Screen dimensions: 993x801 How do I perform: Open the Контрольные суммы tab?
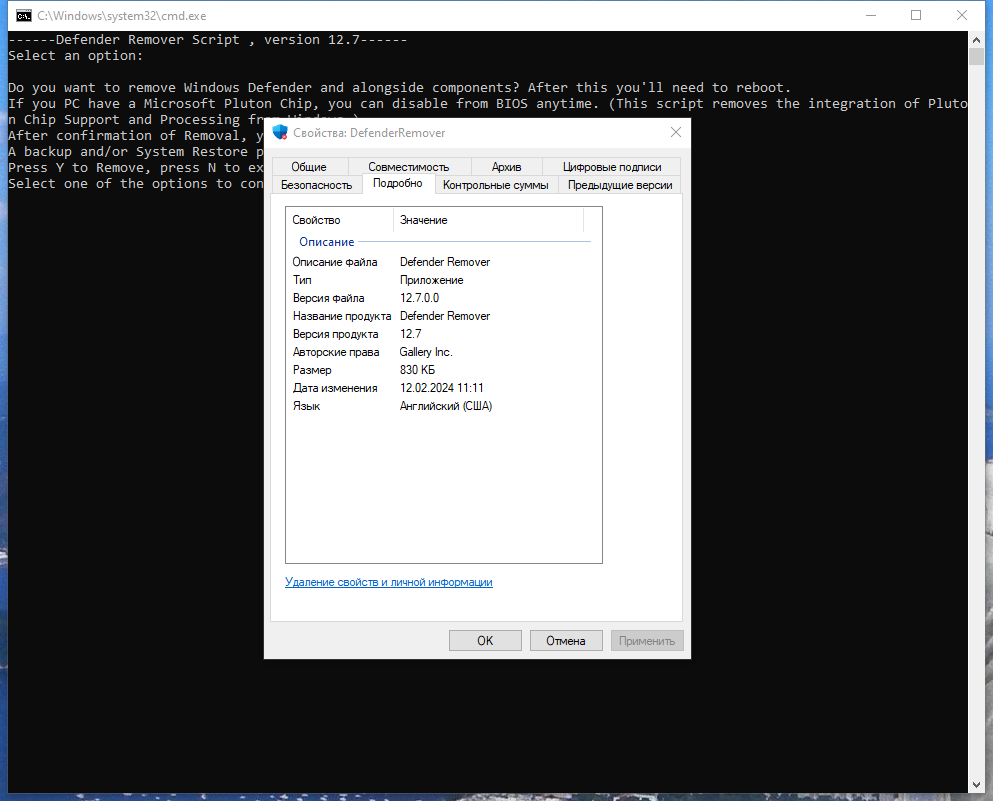click(x=496, y=185)
